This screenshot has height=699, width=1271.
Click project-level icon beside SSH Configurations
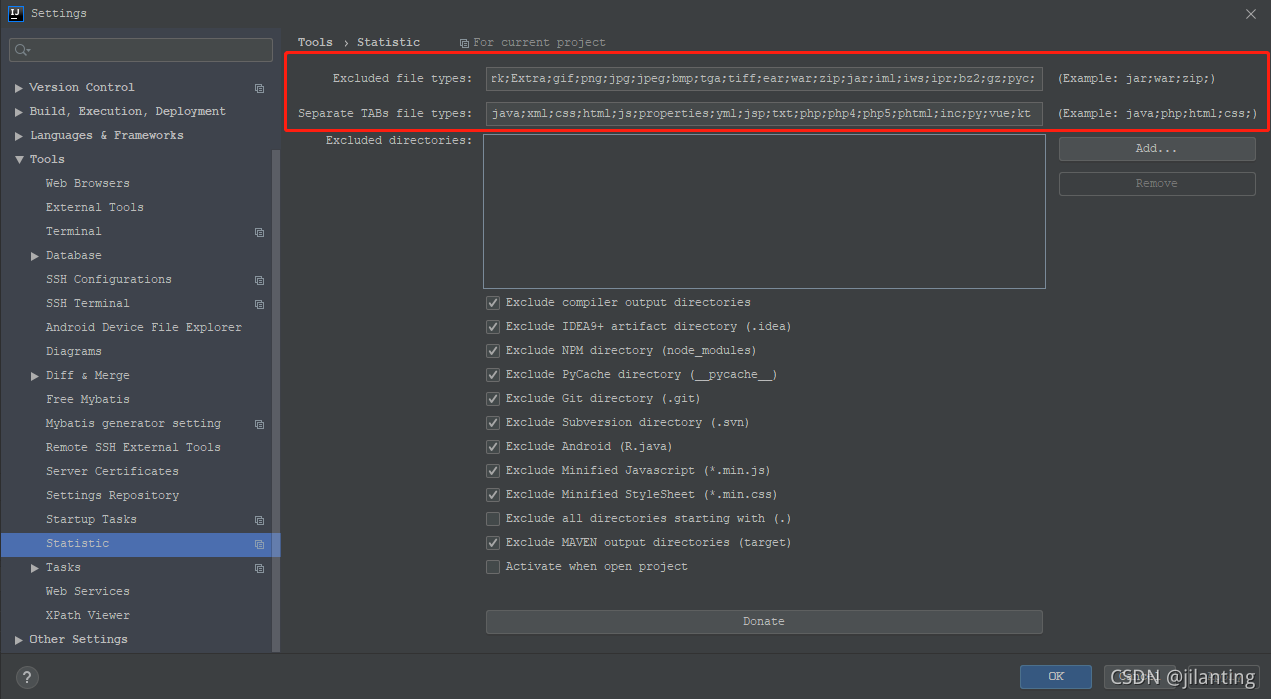(x=259, y=280)
